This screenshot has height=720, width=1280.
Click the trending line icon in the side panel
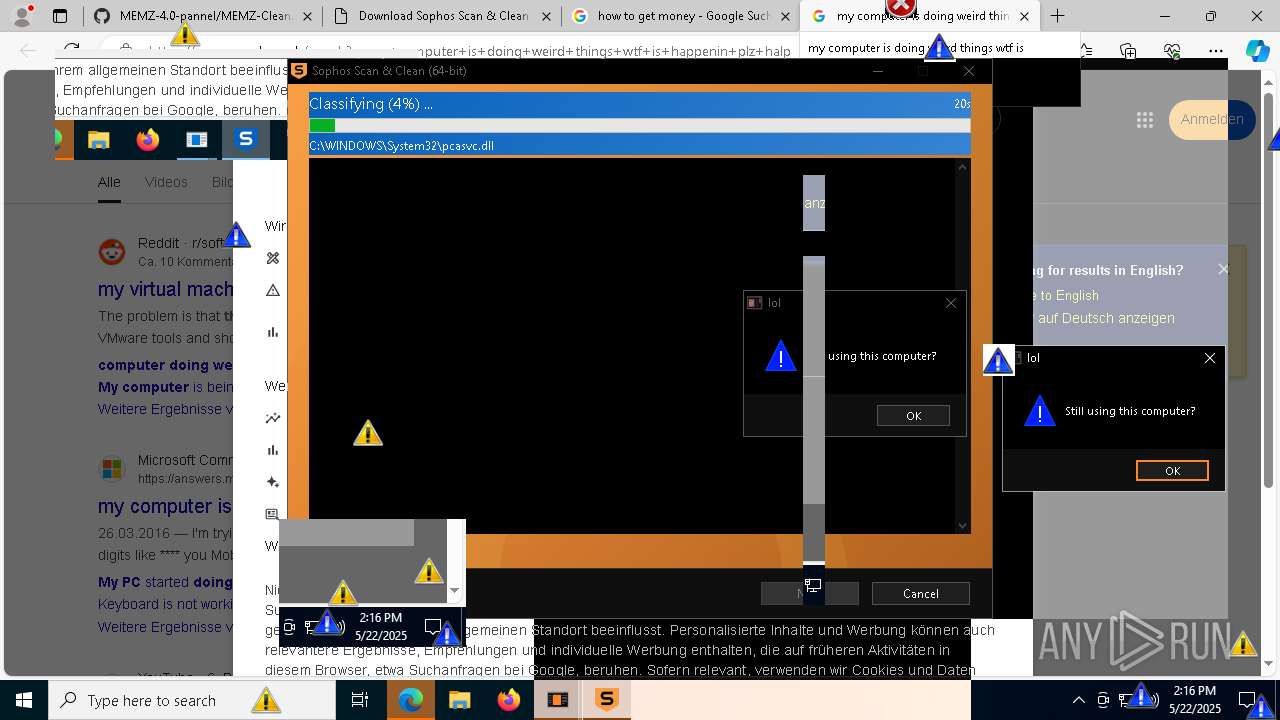point(273,418)
